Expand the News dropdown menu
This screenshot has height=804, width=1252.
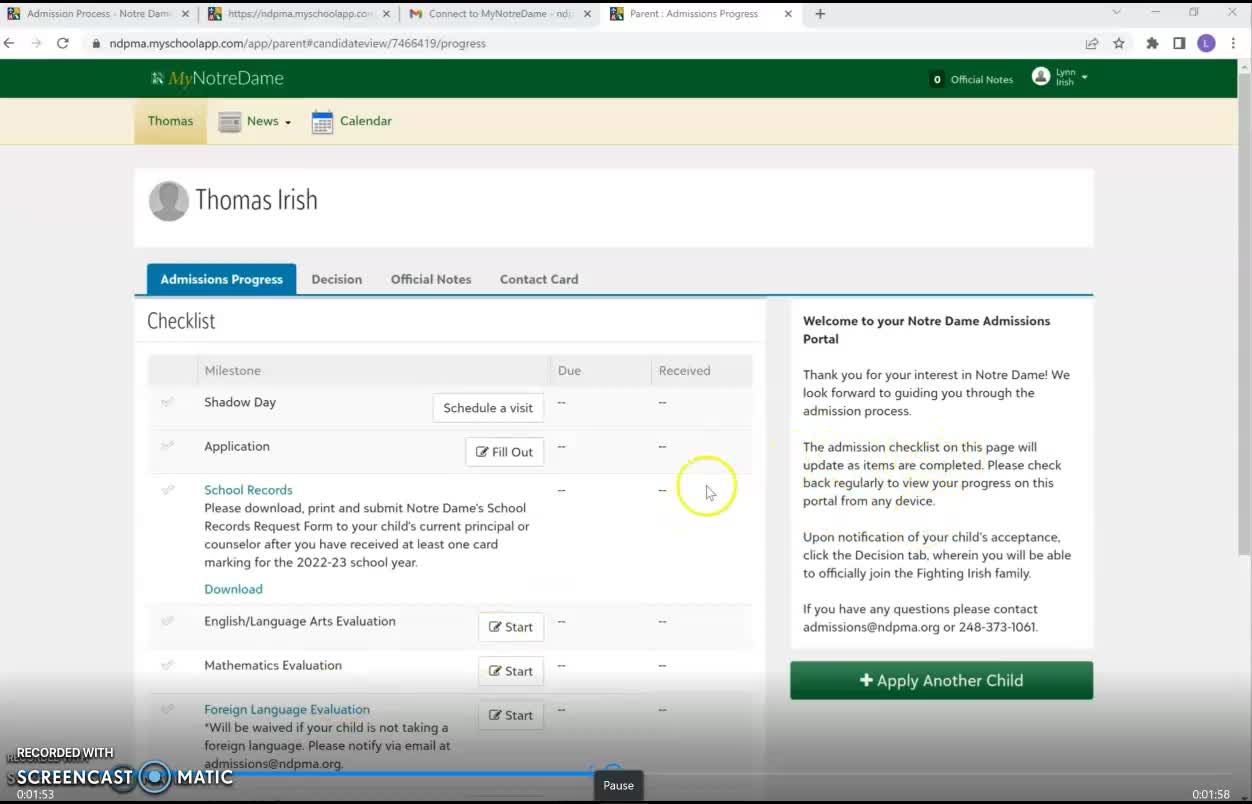coord(287,122)
